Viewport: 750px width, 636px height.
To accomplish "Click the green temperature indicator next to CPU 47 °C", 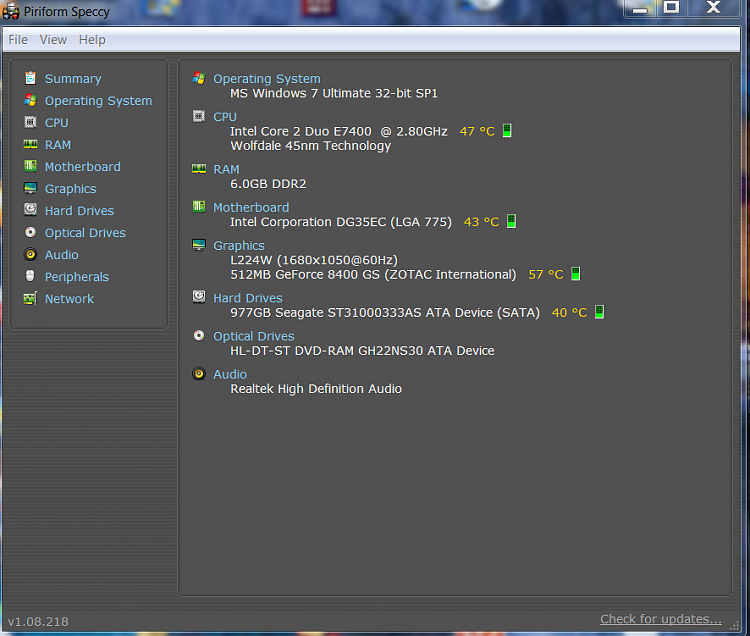I will 507,131.
